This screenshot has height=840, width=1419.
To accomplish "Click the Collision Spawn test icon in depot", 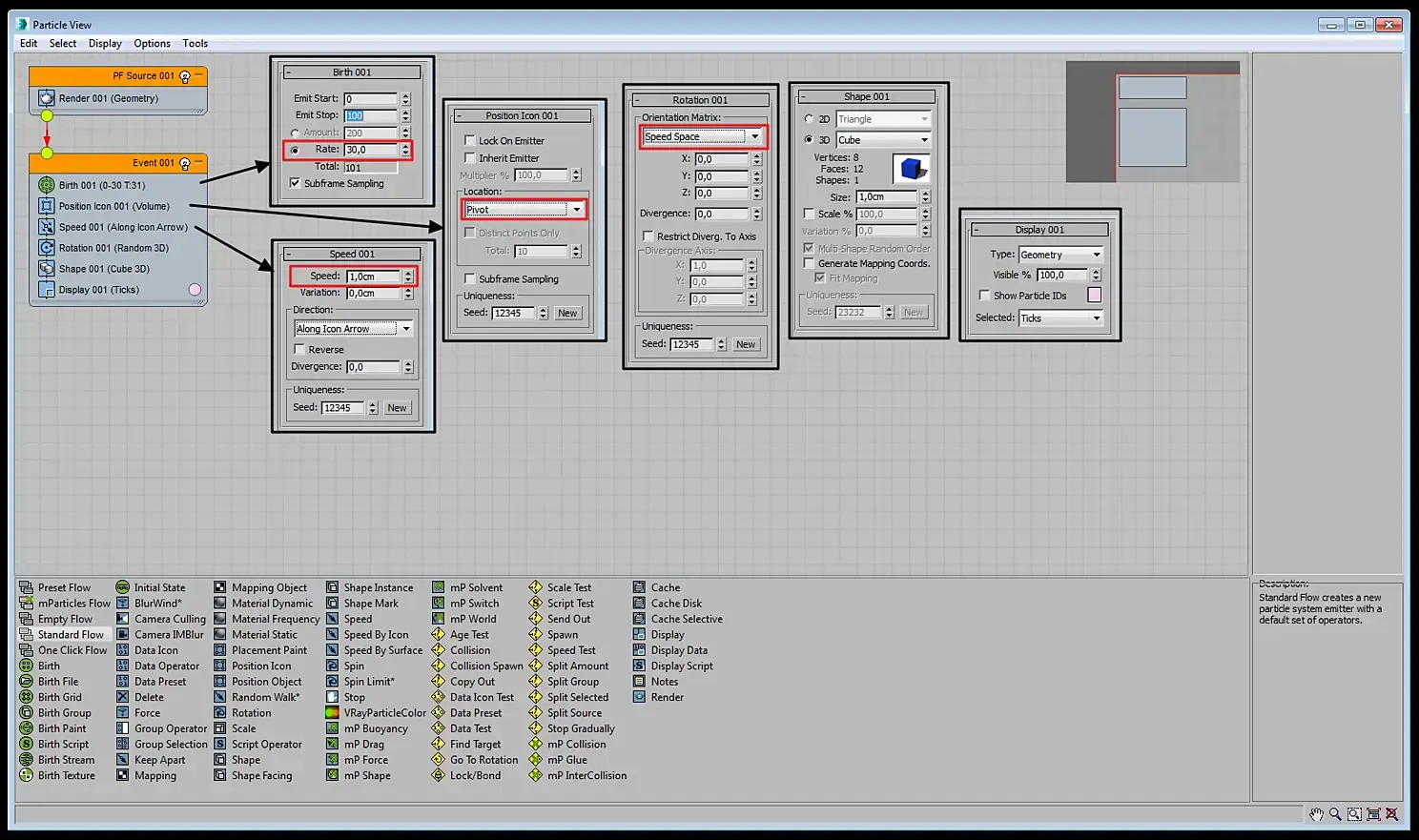I will [x=439, y=666].
